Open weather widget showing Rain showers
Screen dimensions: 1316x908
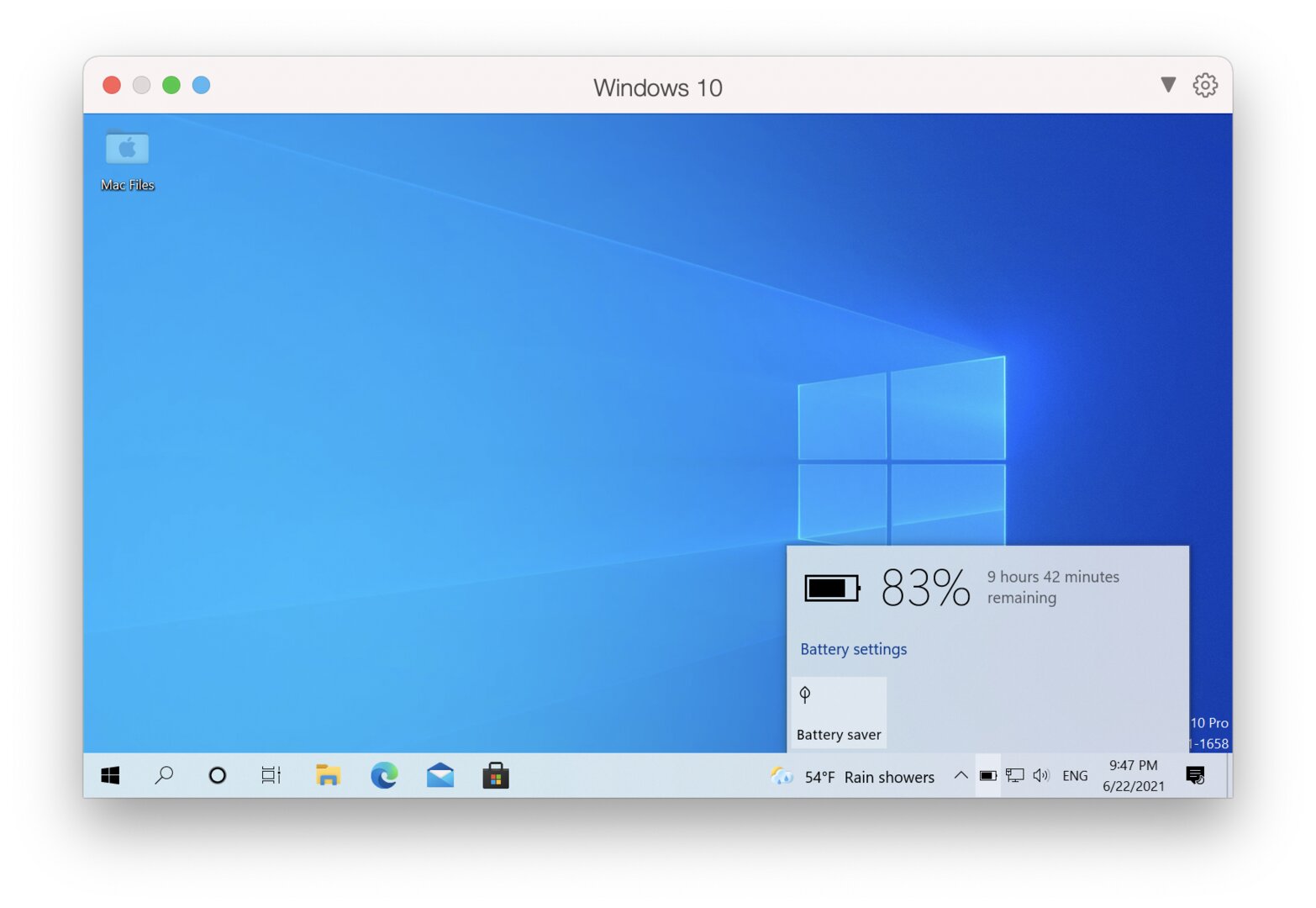[853, 777]
